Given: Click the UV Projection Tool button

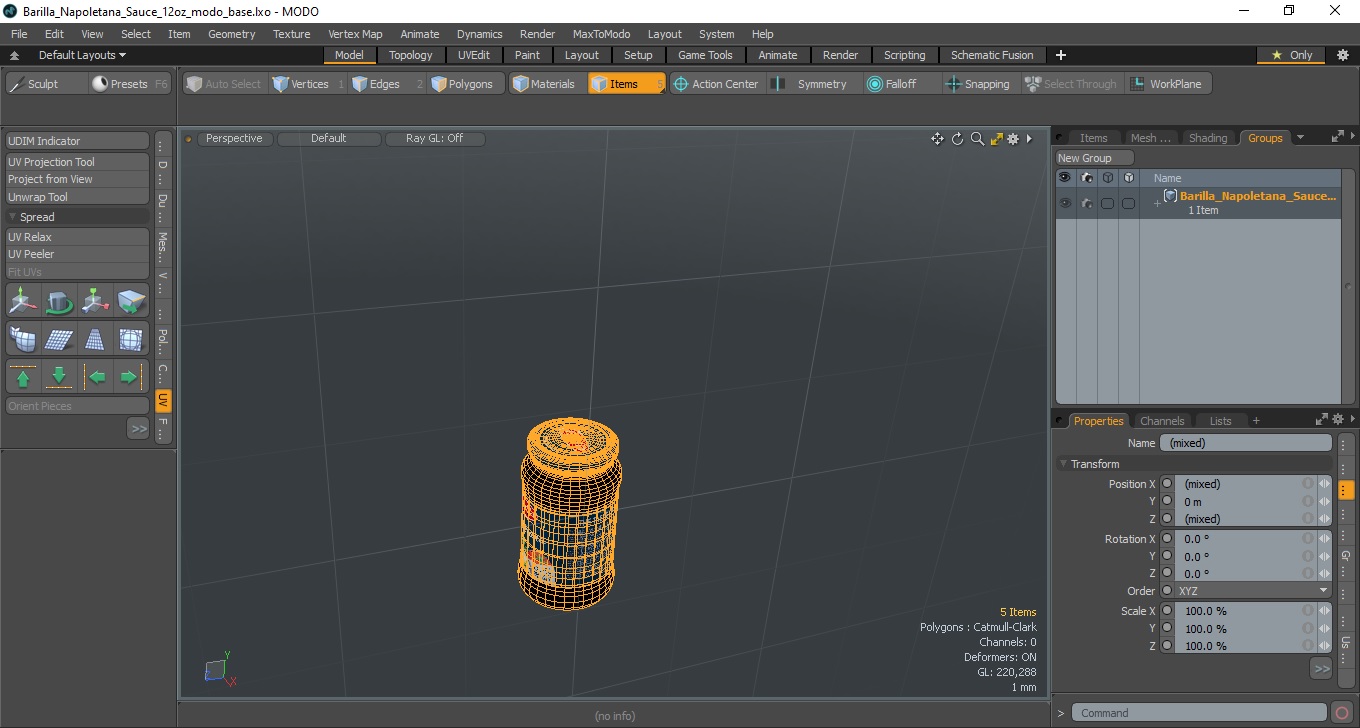Looking at the screenshot, I should tap(77, 162).
